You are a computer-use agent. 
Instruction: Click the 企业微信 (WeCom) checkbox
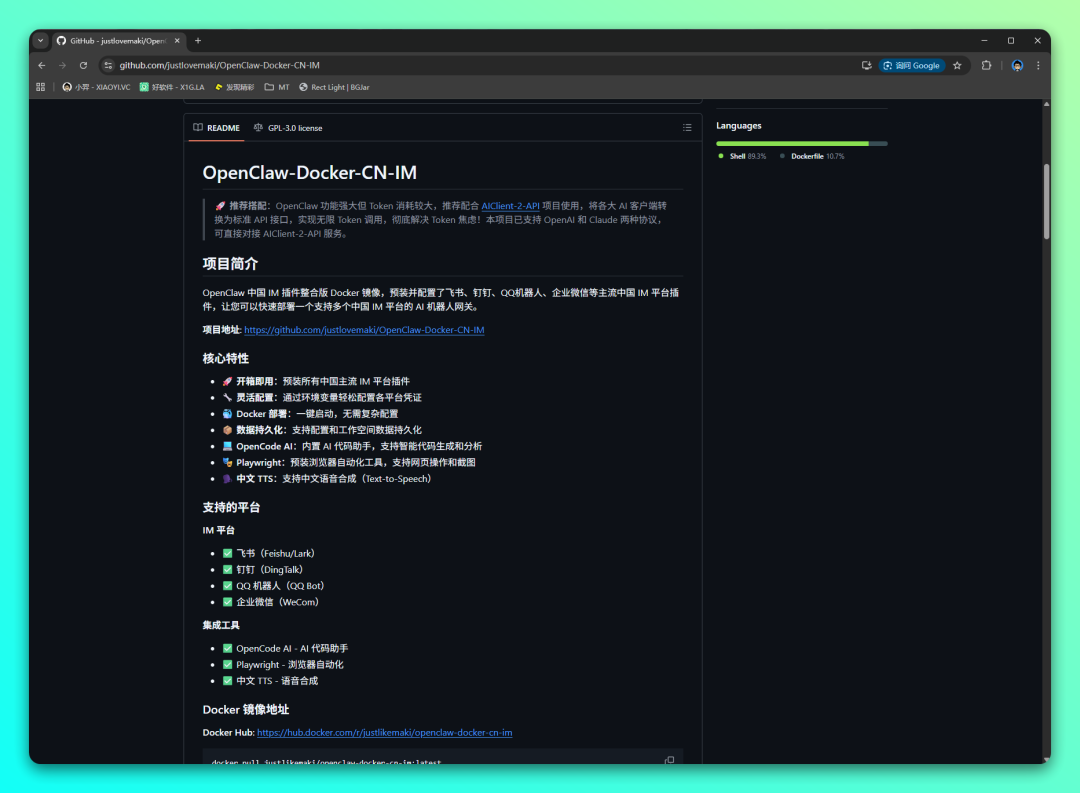click(x=227, y=602)
